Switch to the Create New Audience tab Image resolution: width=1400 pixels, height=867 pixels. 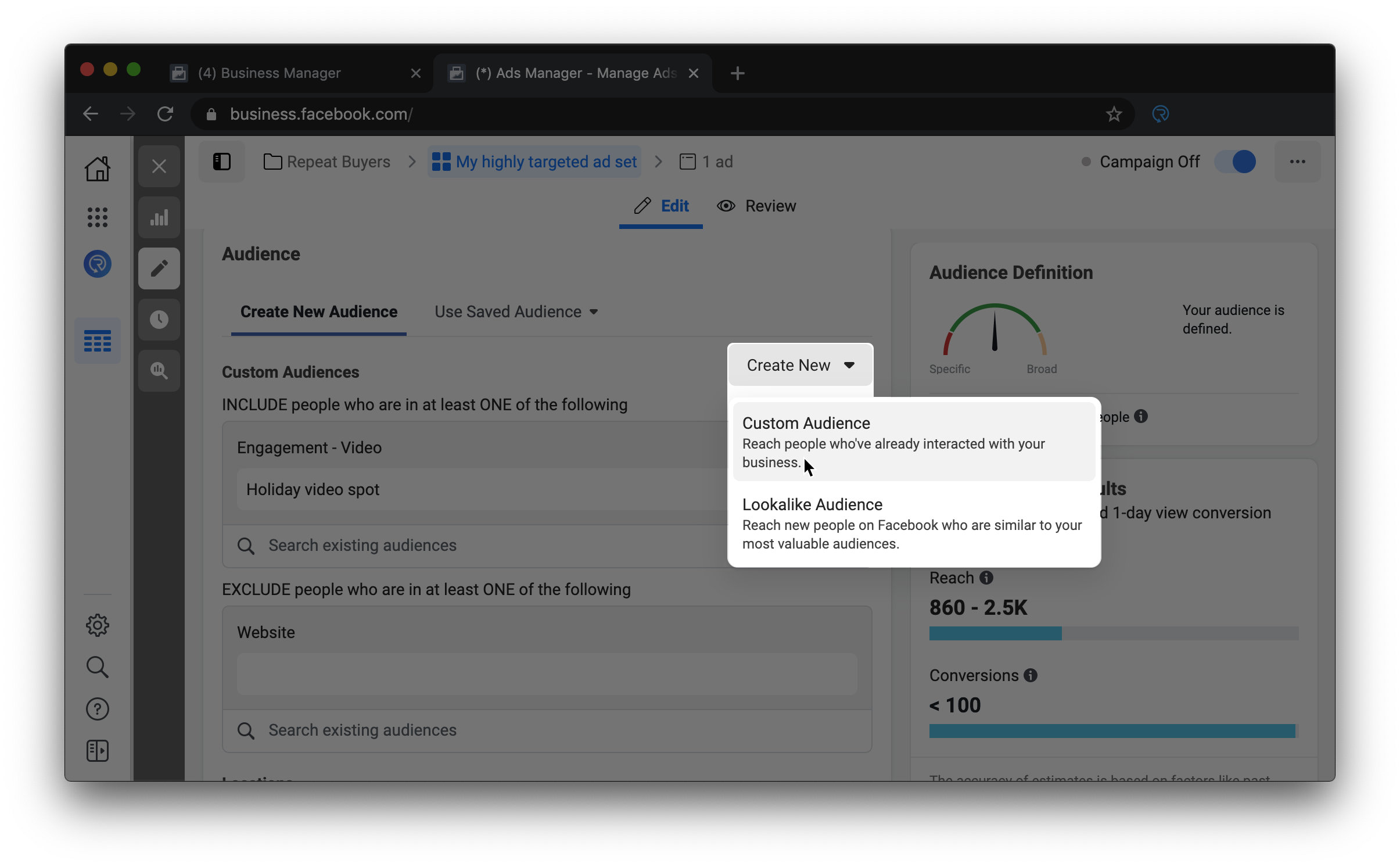pos(319,312)
